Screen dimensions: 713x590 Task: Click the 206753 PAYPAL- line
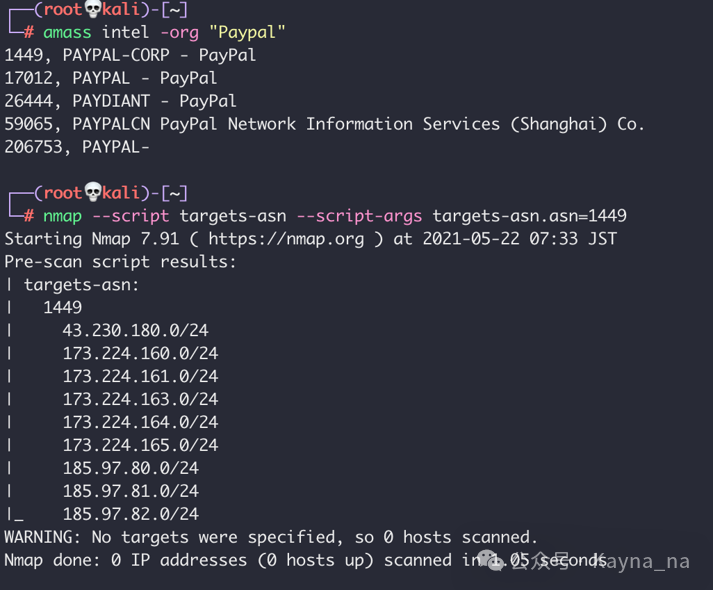(77, 147)
